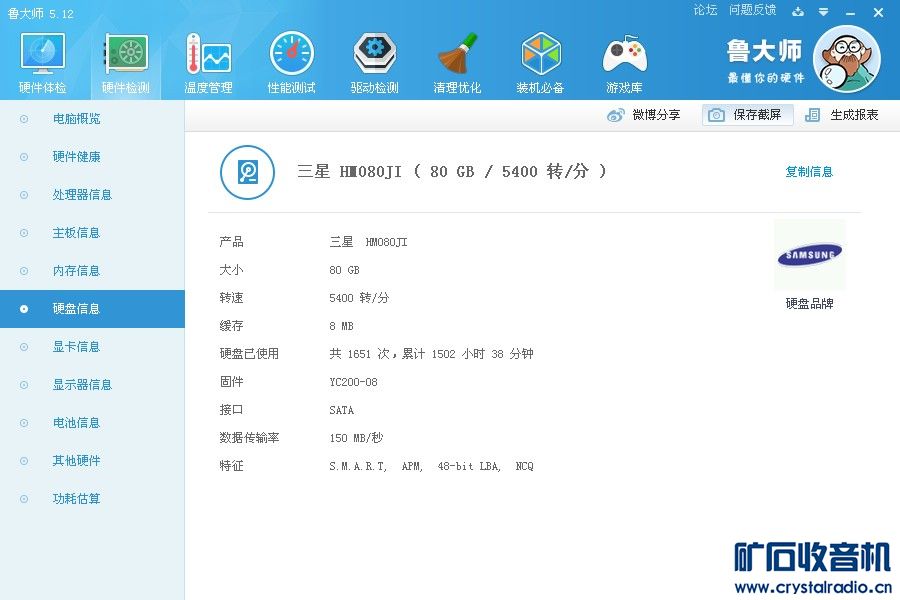Click the 鲁大师 mascot avatar image

846,57
